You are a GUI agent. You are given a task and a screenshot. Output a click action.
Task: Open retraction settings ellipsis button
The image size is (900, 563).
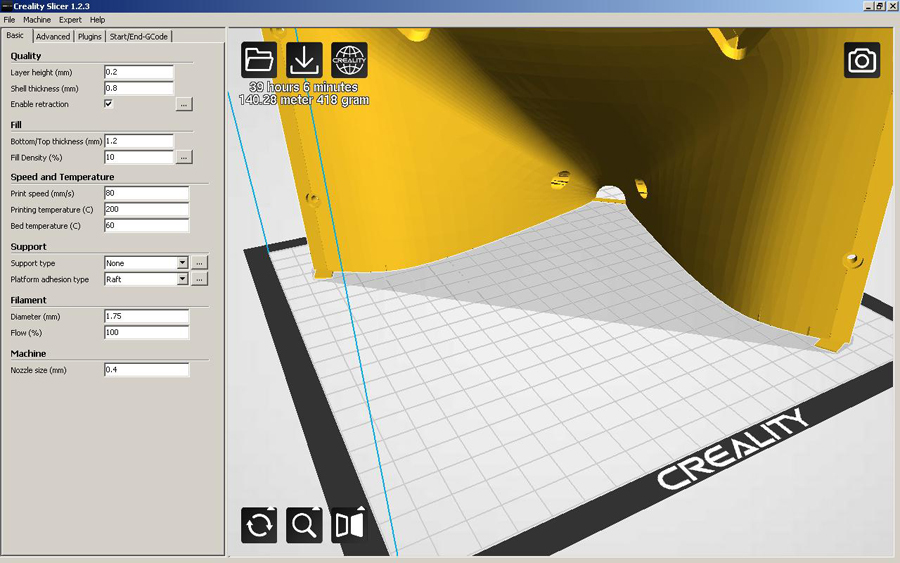point(184,104)
